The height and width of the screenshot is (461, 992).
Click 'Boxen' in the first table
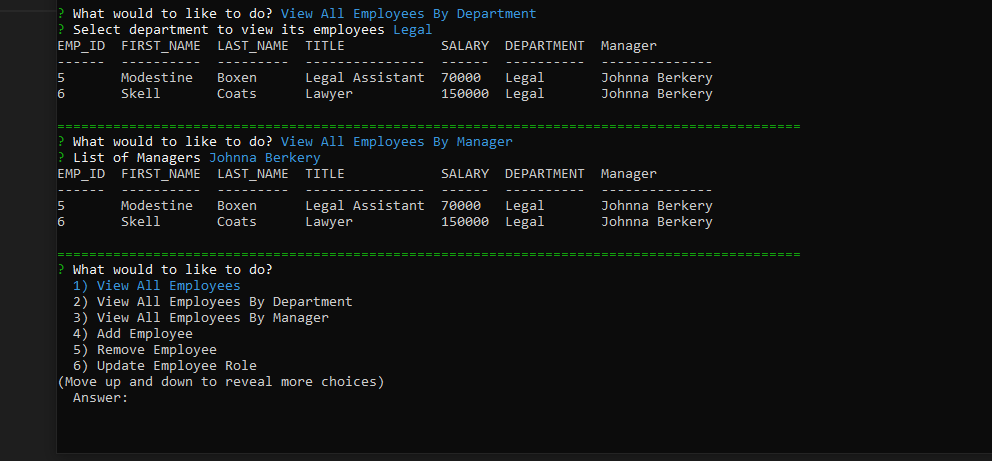pyautogui.click(x=237, y=78)
